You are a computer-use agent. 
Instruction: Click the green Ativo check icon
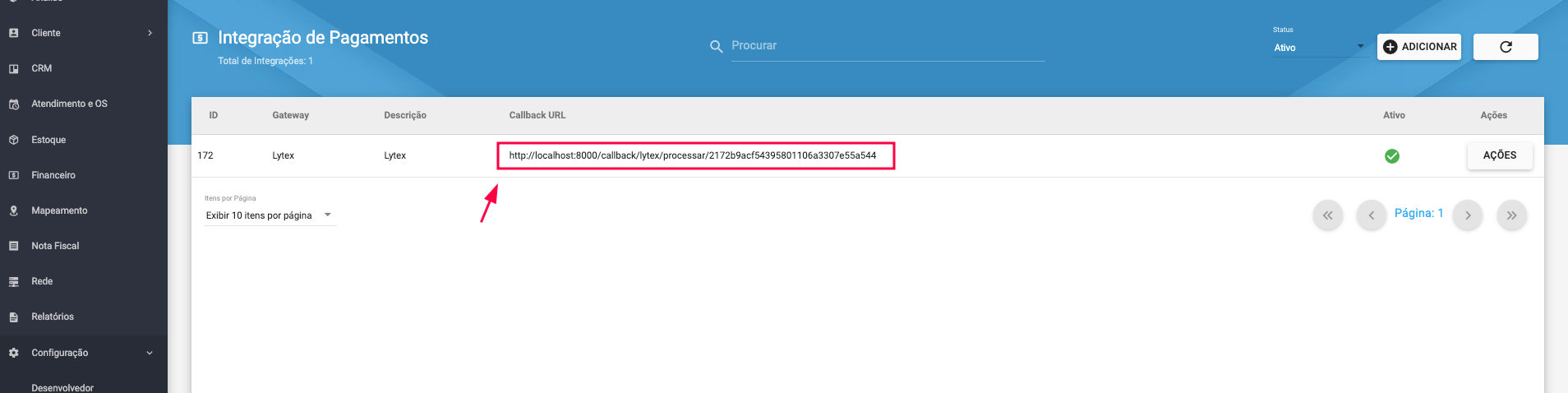1392,156
